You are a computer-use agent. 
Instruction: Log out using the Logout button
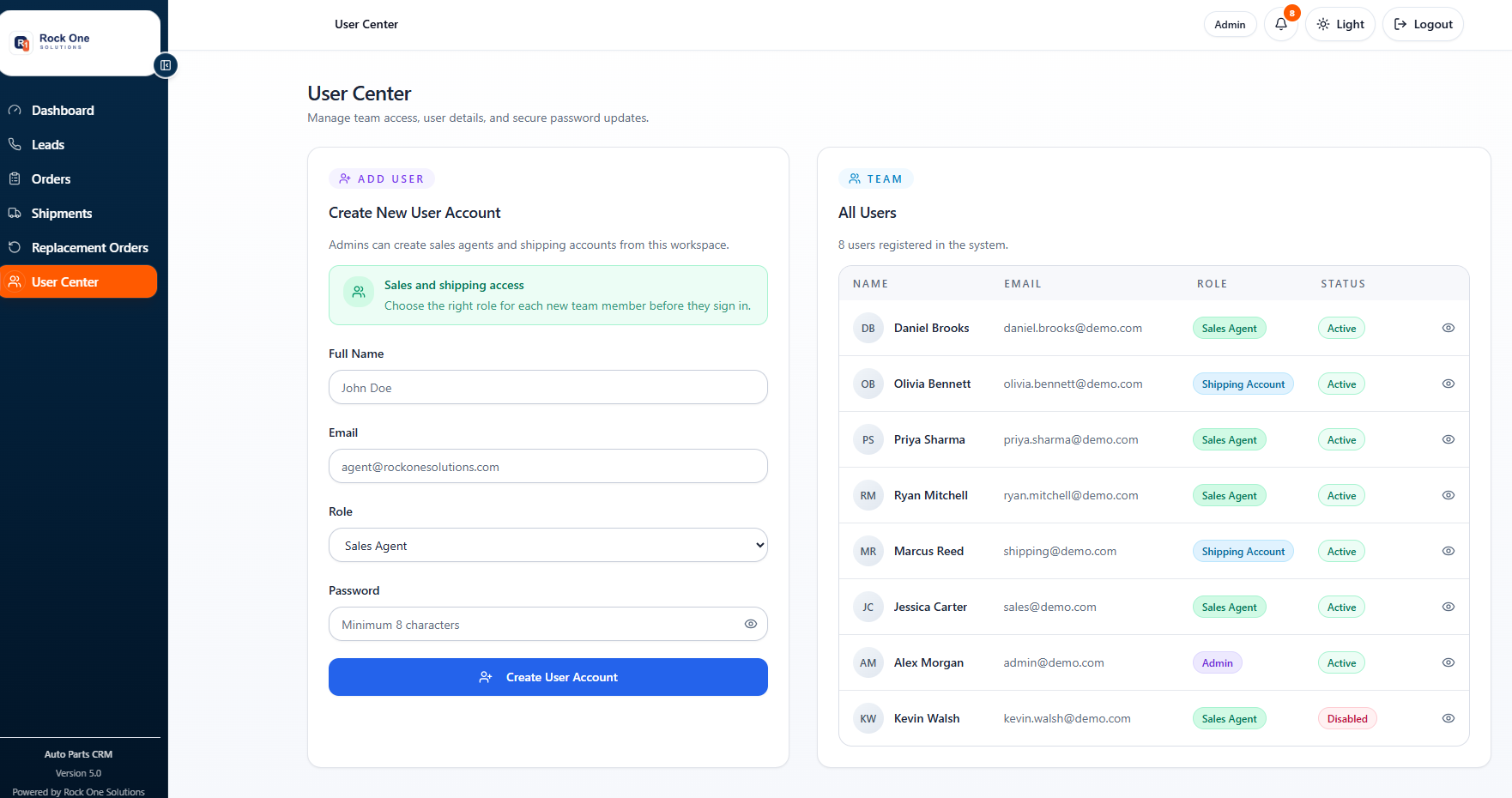[1423, 24]
